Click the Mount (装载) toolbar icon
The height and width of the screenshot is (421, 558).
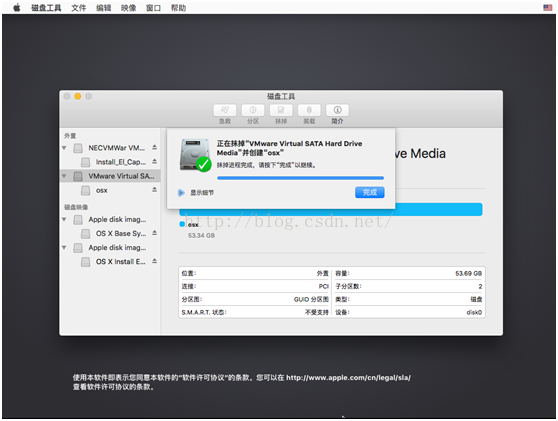click(309, 110)
